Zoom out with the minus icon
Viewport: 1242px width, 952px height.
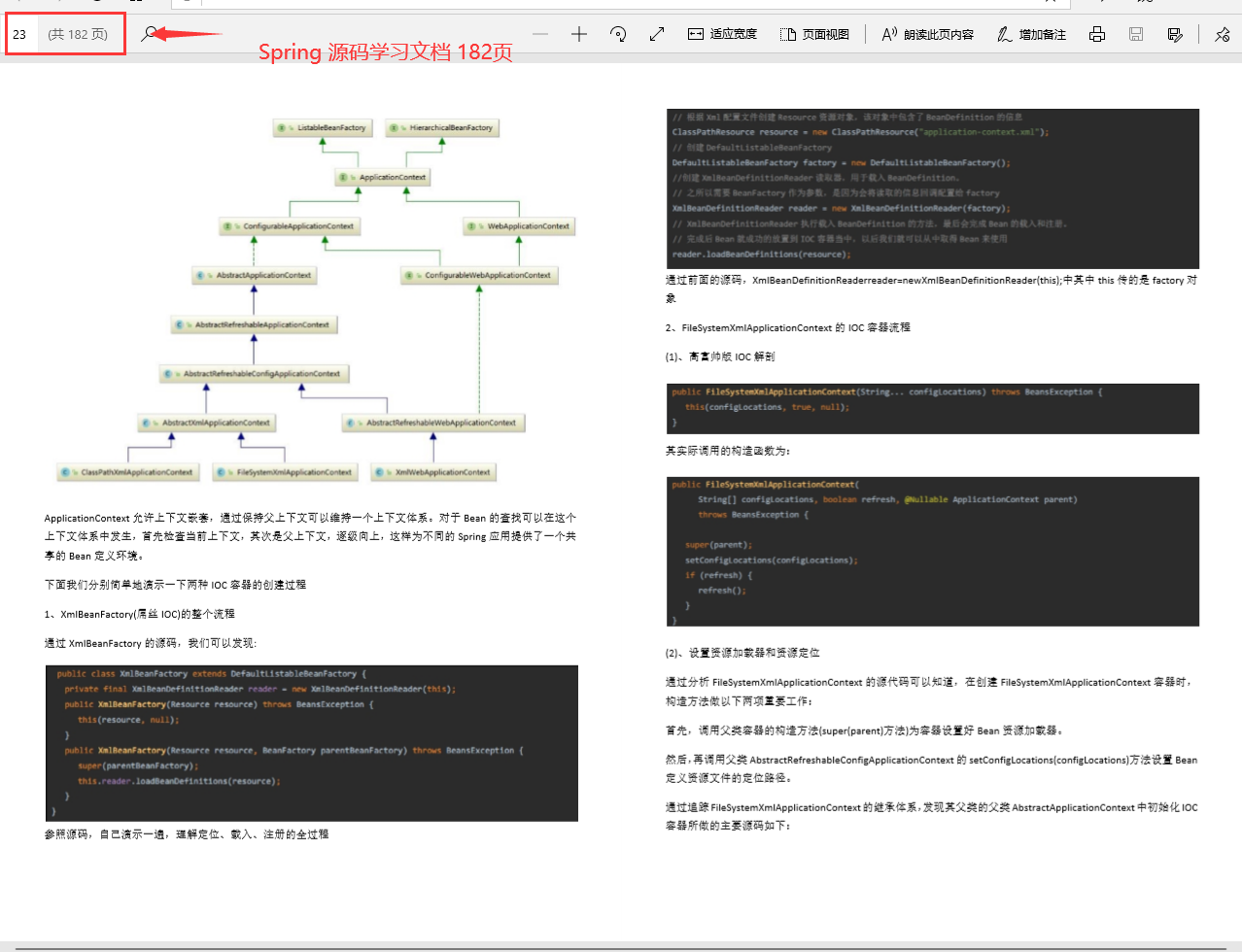tap(540, 34)
